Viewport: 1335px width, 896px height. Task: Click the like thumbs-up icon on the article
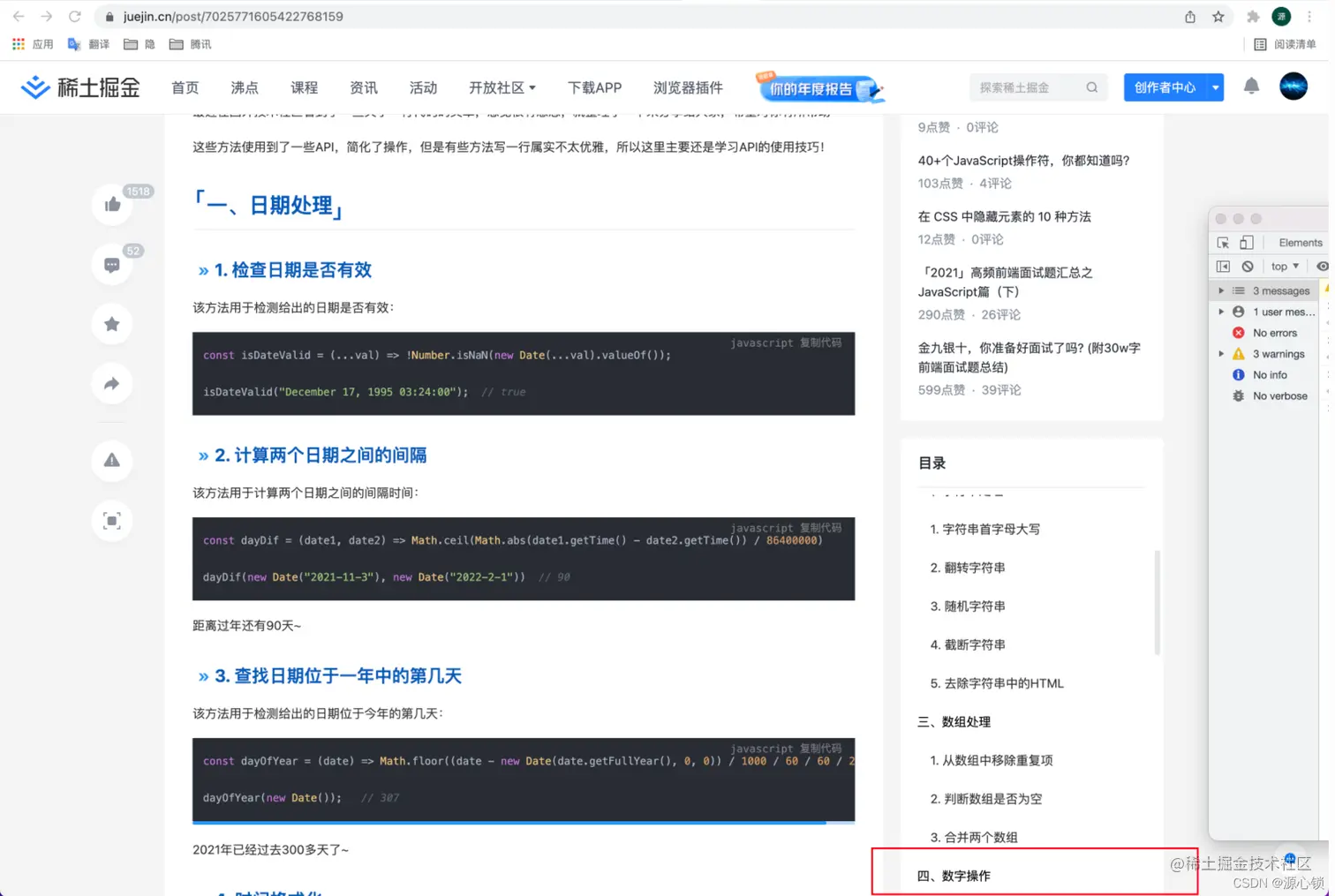[111, 204]
